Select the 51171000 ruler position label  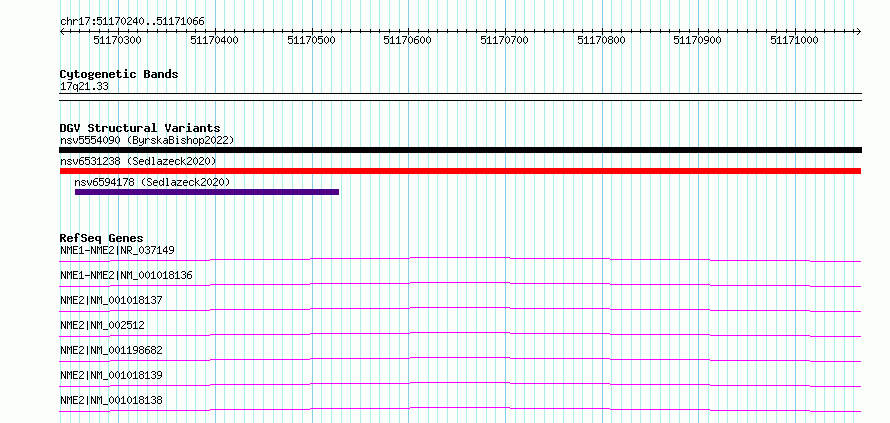tap(795, 40)
